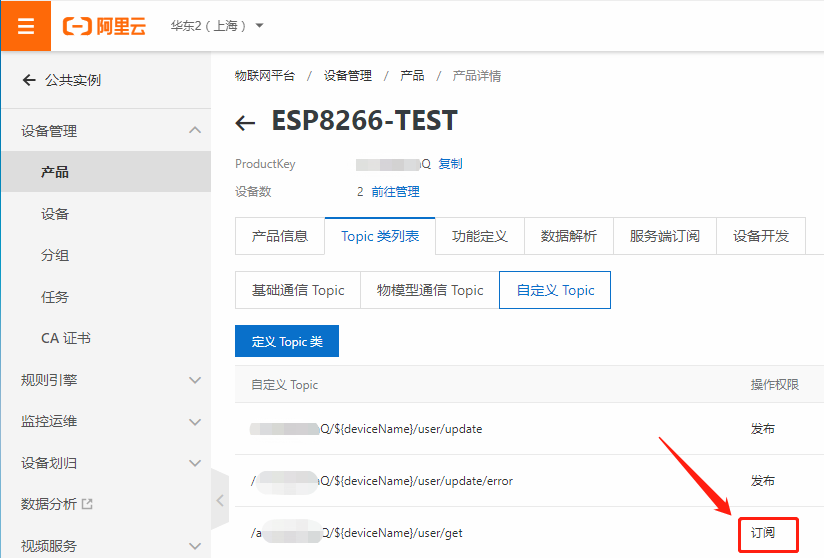This screenshot has width=824, height=558.
Task: Open the 华东2 (上海) region dropdown
Action: (x=217, y=26)
